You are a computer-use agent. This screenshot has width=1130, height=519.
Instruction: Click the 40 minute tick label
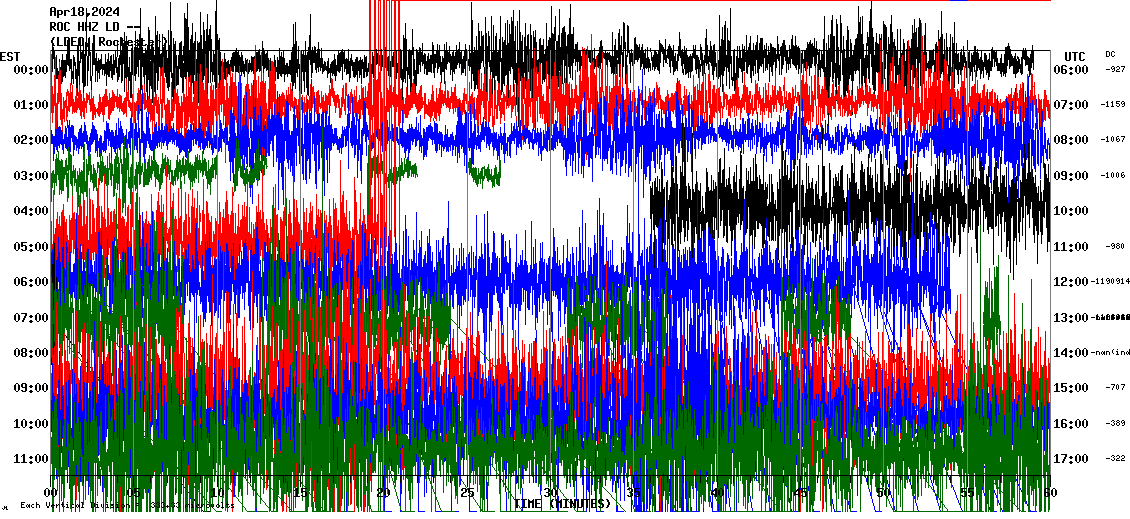click(717, 493)
